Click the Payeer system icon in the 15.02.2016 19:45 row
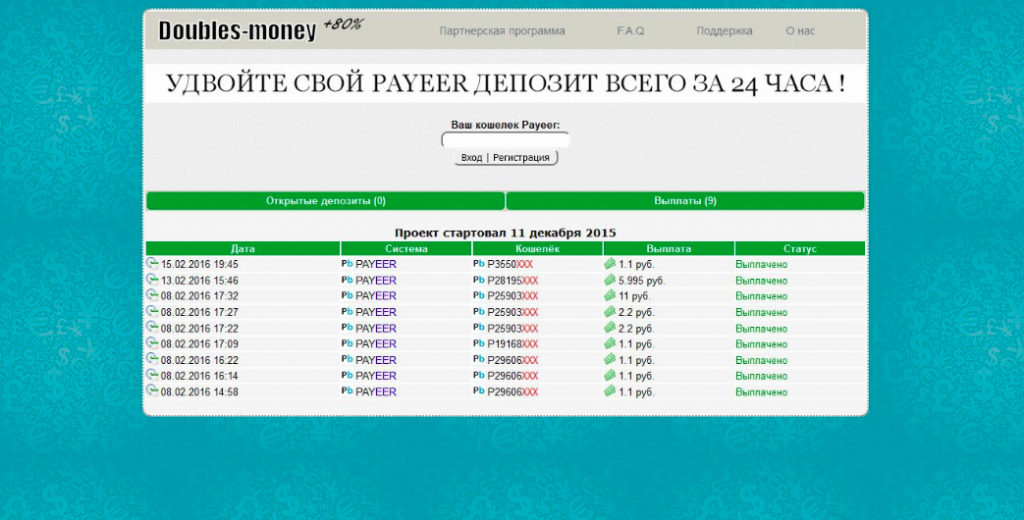 click(347, 264)
